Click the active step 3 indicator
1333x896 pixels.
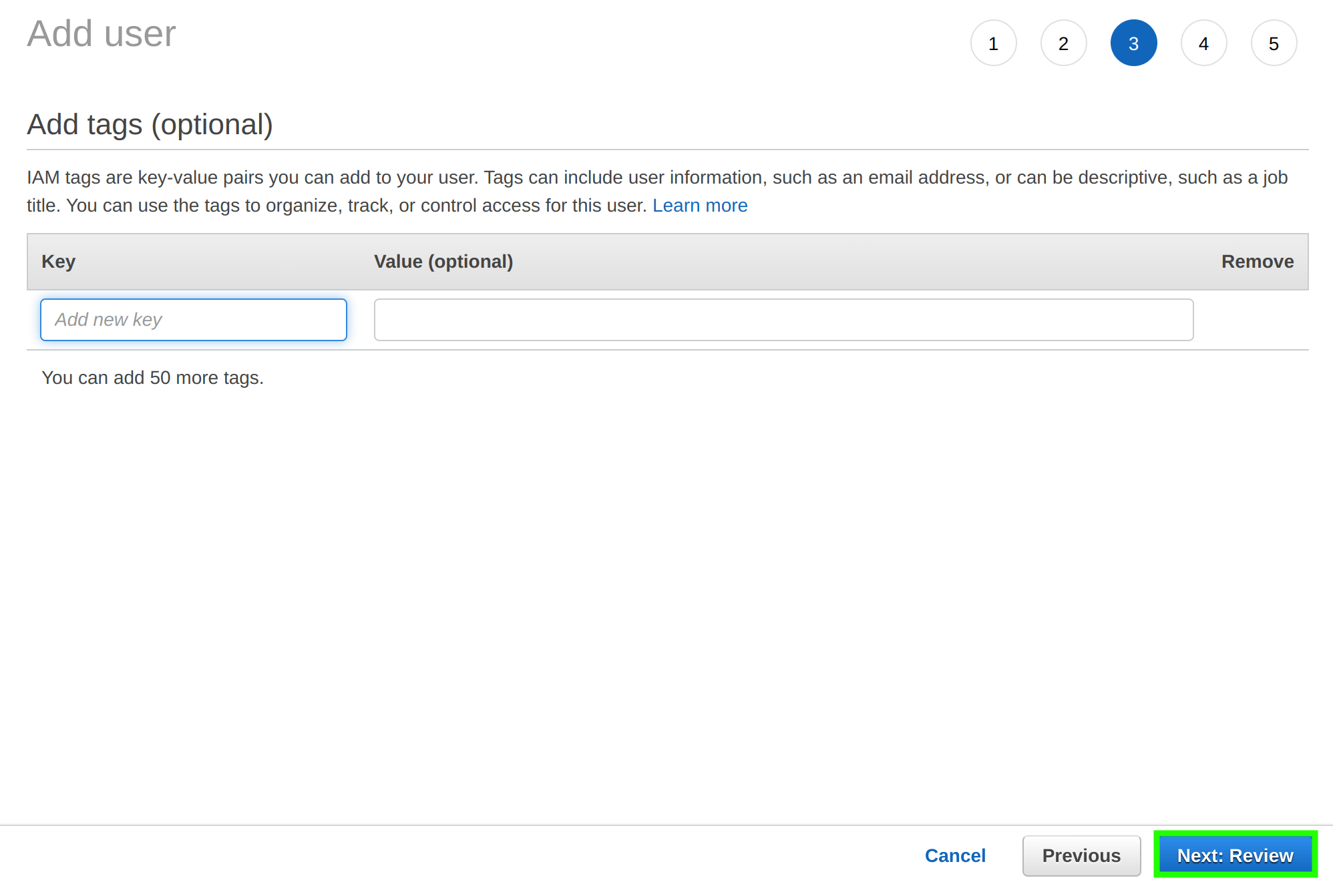(x=1133, y=44)
